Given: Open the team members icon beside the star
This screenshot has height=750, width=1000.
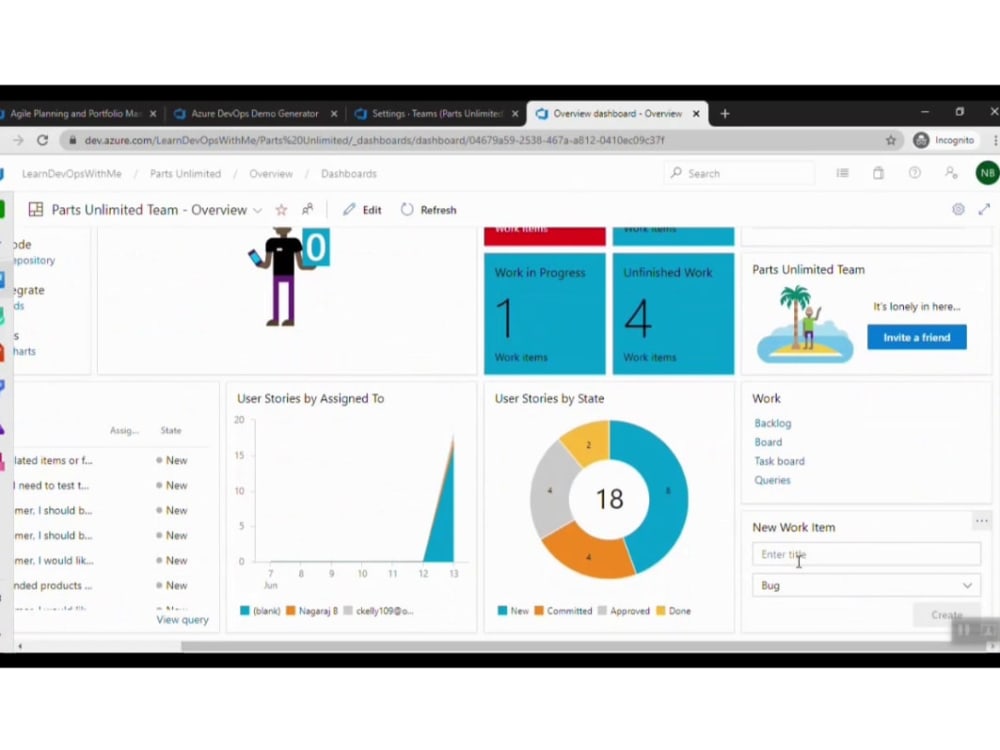Looking at the screenshot, I should coord(307,209).
